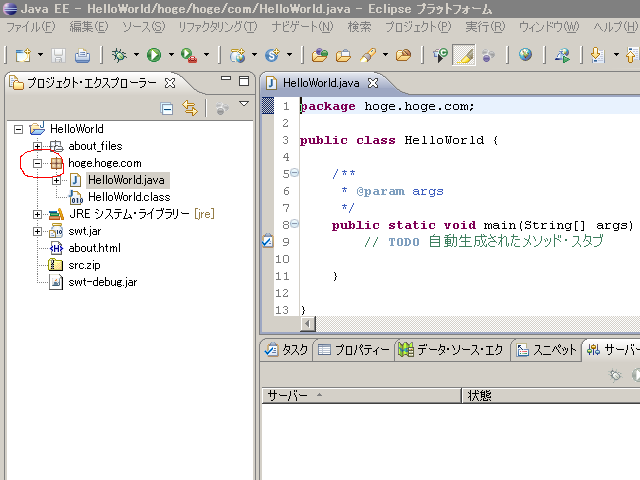
Task: Expand the swt.jar node
Action: (37, 231)
